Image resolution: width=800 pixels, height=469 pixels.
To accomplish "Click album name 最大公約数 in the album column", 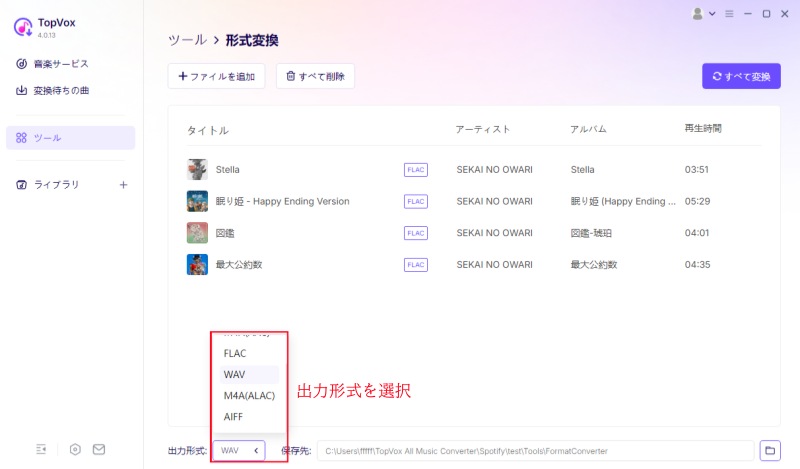I will pyautogui.click(x=594, y=264).
